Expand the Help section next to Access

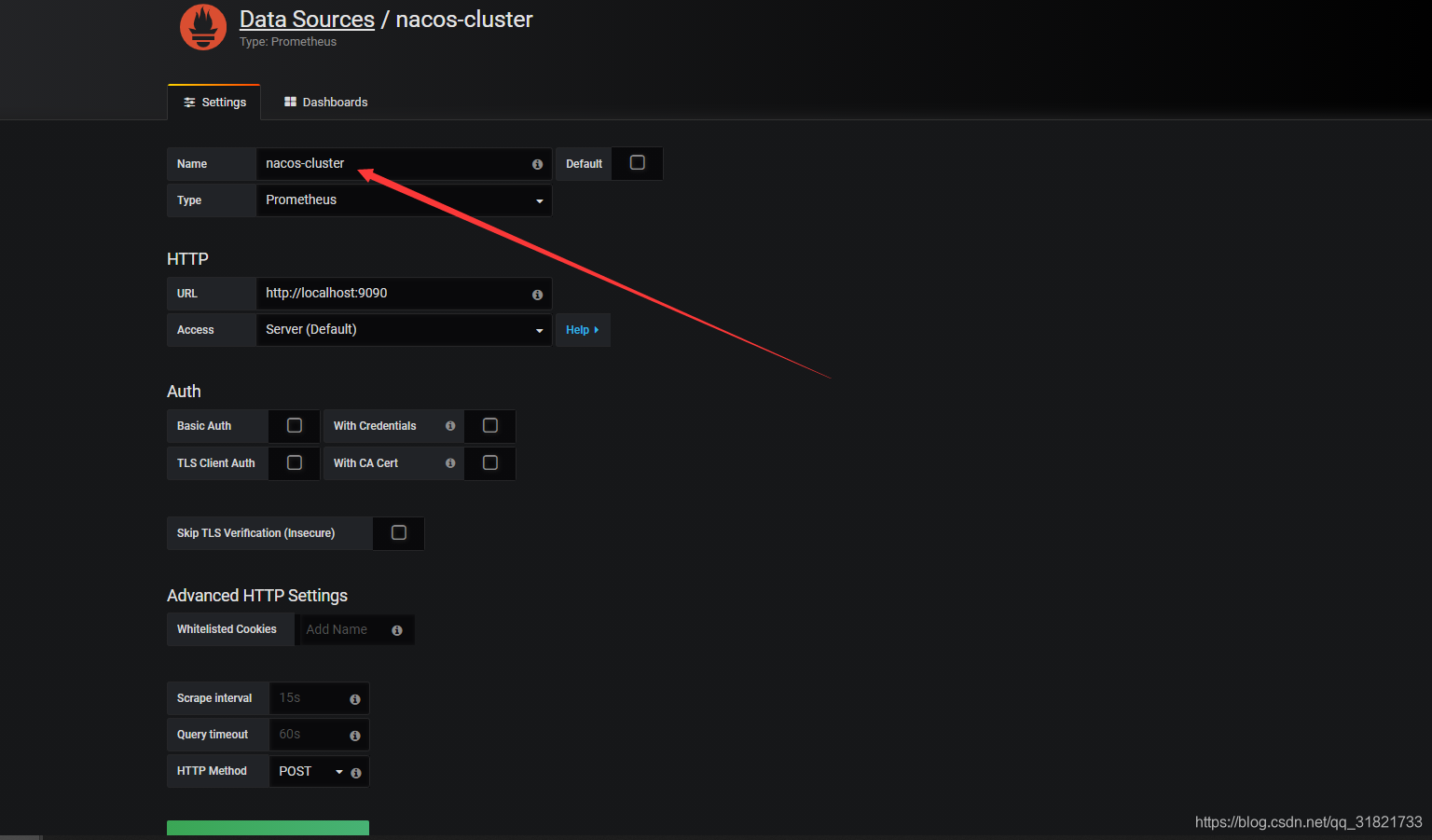coord(583,330)
